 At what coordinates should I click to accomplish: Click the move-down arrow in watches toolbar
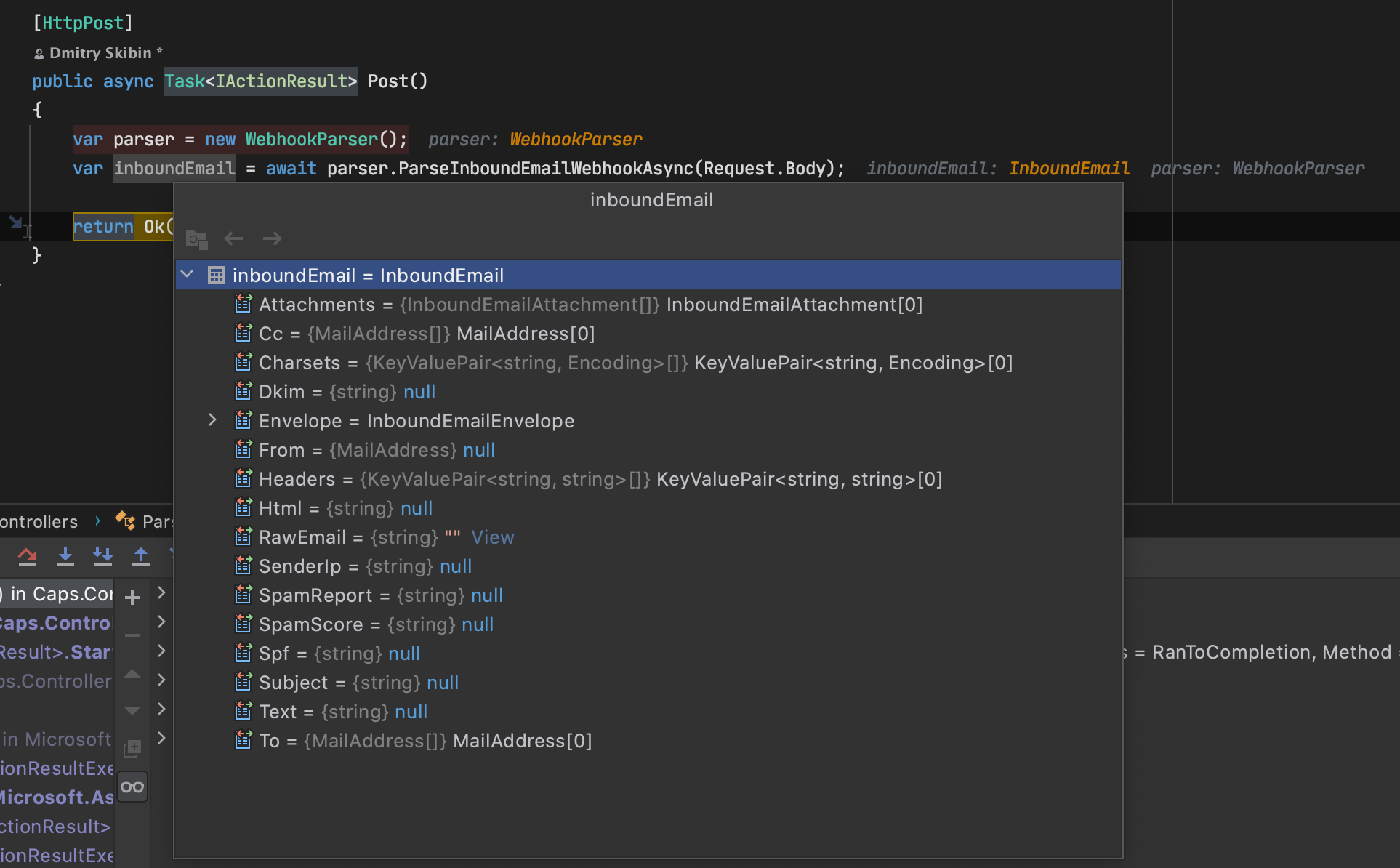132,710
